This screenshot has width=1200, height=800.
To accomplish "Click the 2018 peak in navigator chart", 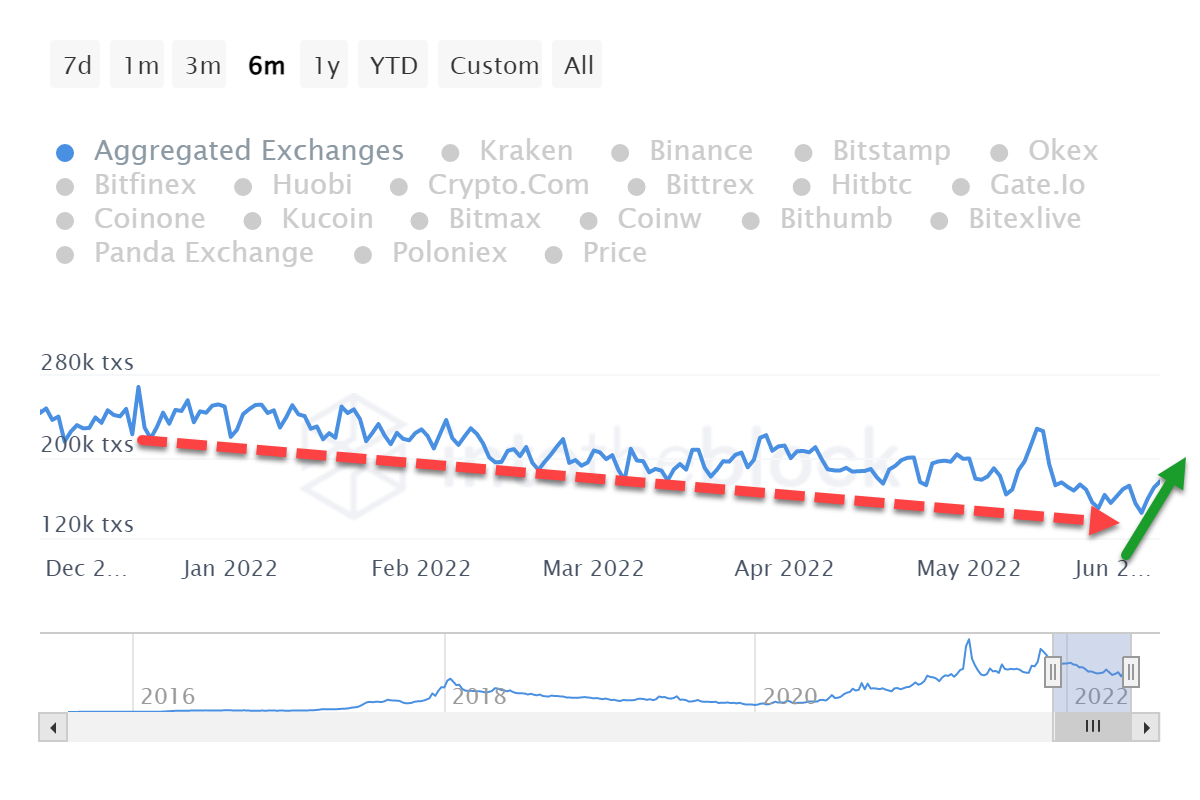I will [x=449, y=680].
